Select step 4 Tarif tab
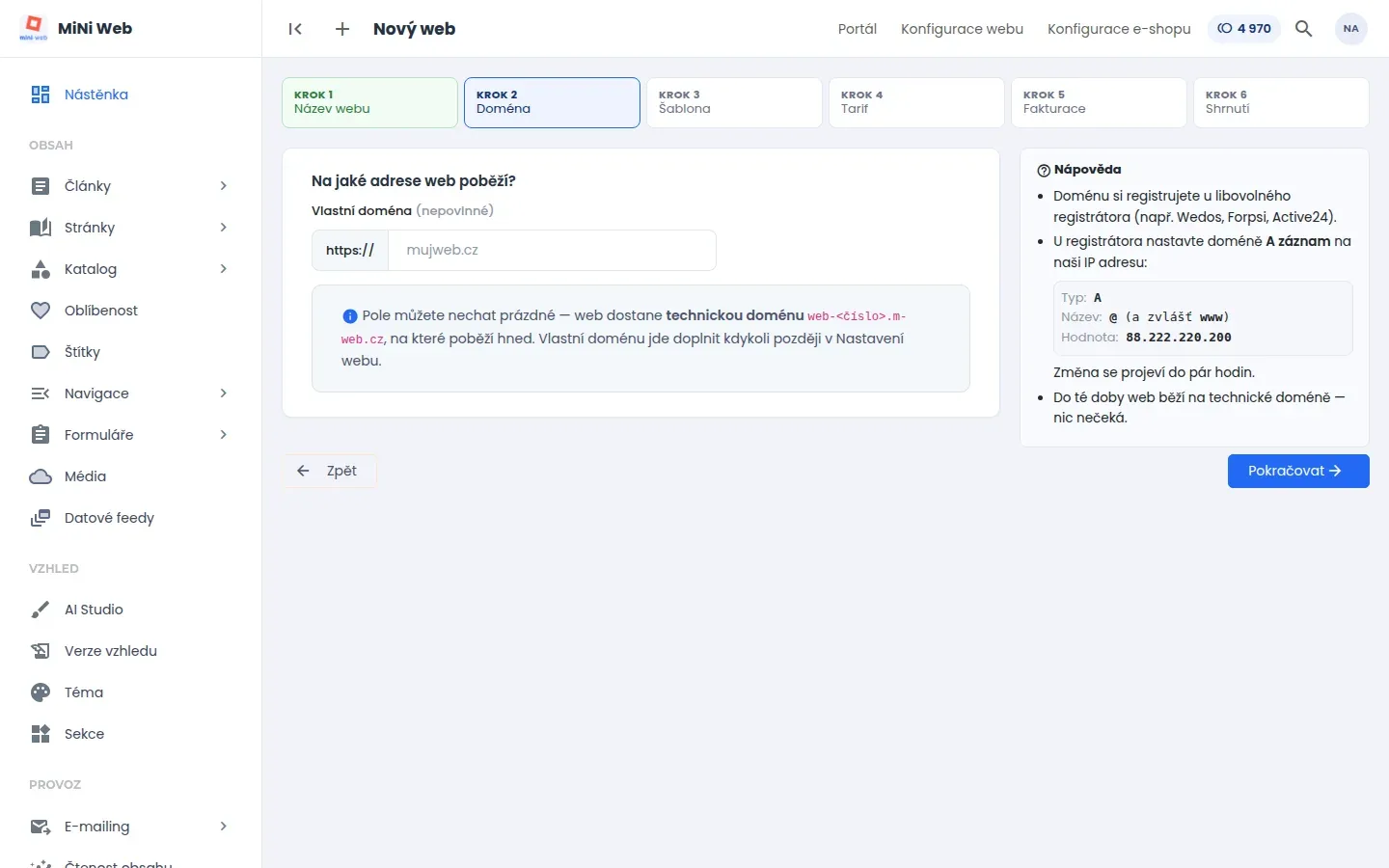This screenshot has width=1389, height=868. coord(916,102)
